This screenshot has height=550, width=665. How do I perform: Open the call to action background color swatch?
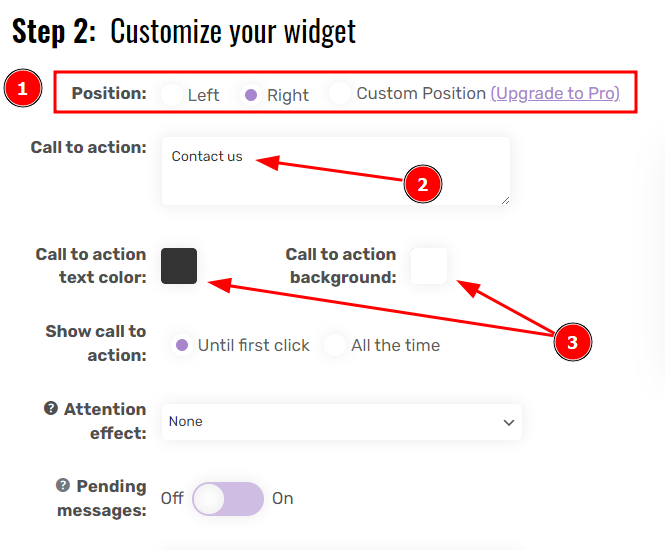pos(429,266)
